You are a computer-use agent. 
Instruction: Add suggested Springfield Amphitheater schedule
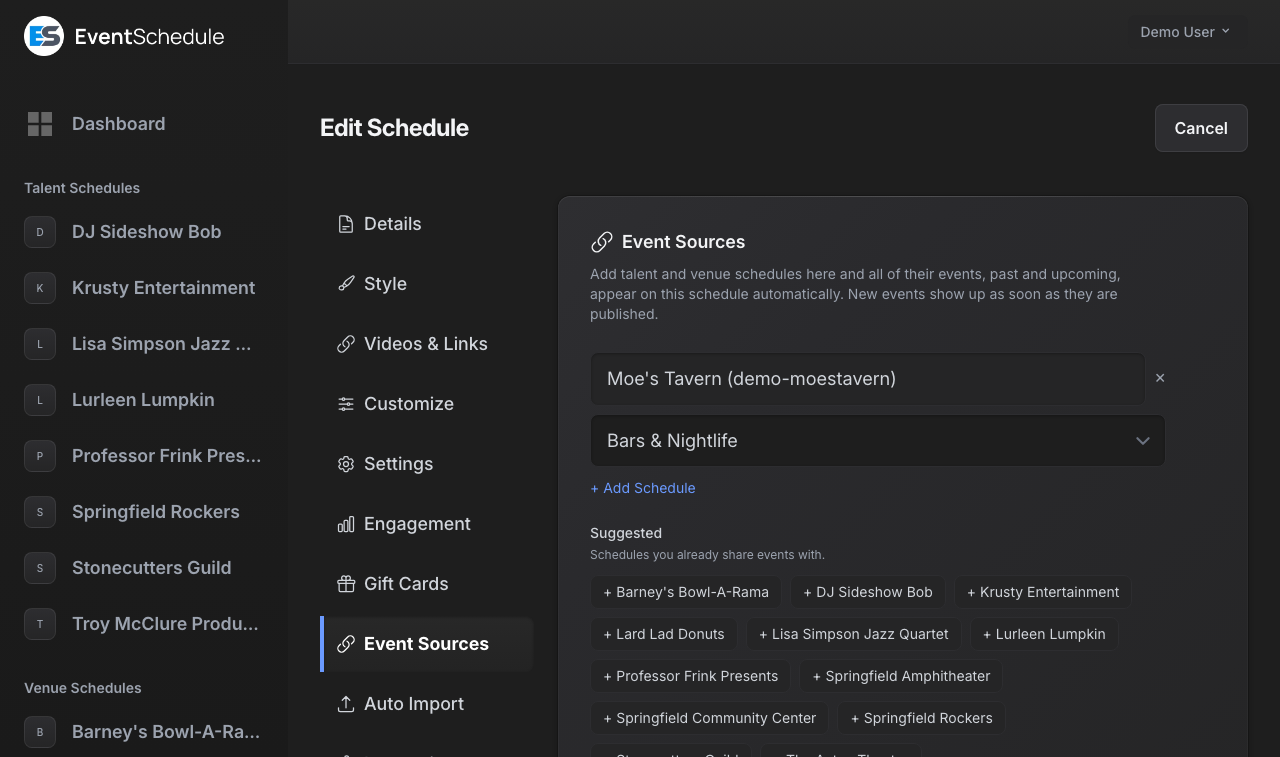tap(901, 676)
